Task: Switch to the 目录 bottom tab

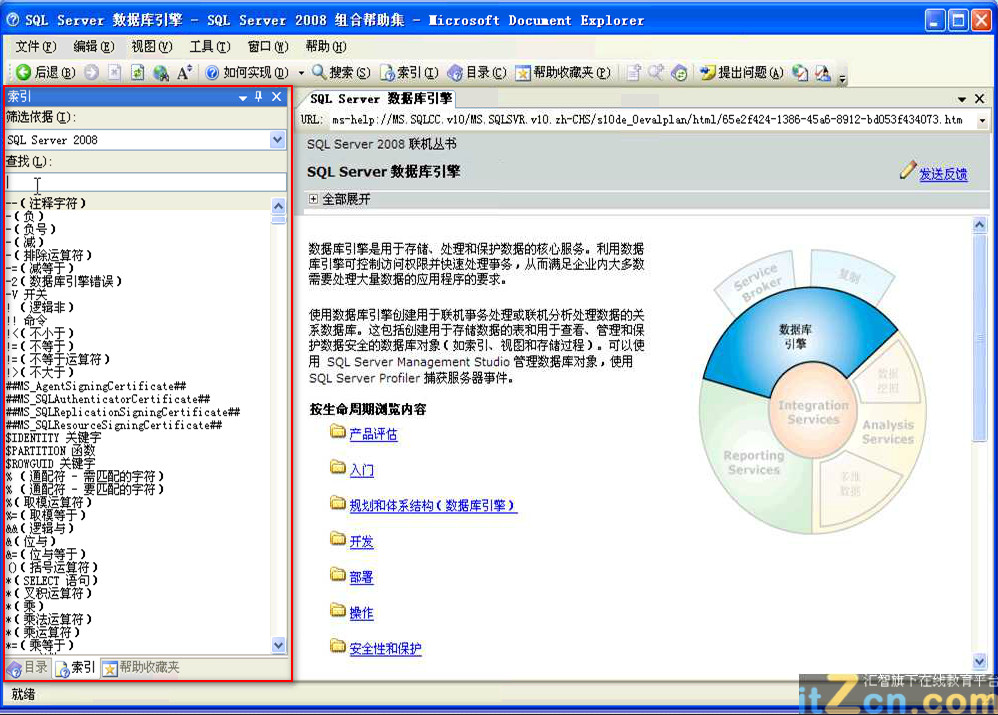Action: click(28, 667)
